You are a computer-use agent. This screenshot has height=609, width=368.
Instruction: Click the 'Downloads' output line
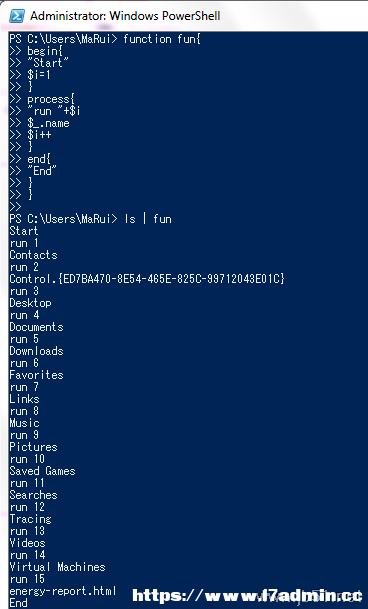click(36, 351)
